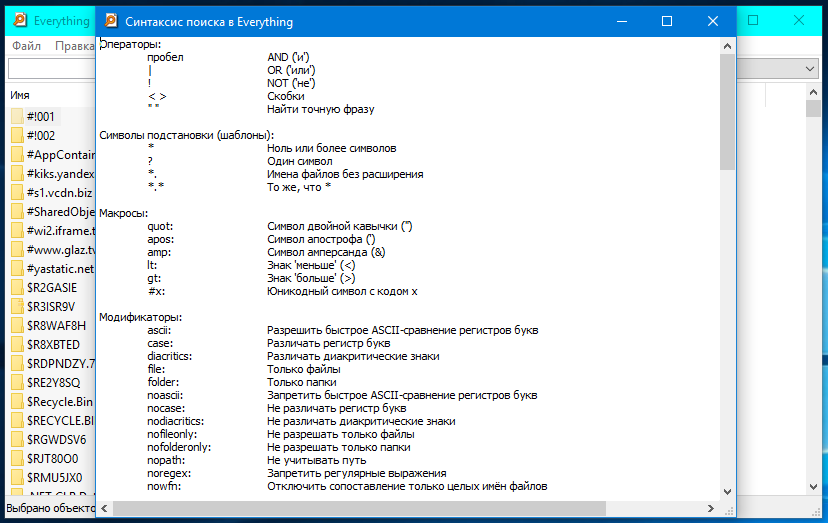Close the background Everything window
828x523 pixels.
[799, 21]
